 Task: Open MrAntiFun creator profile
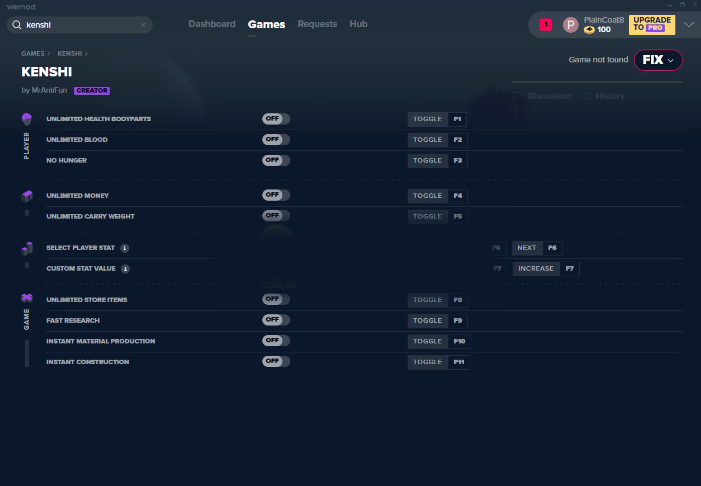click(49, 90)
